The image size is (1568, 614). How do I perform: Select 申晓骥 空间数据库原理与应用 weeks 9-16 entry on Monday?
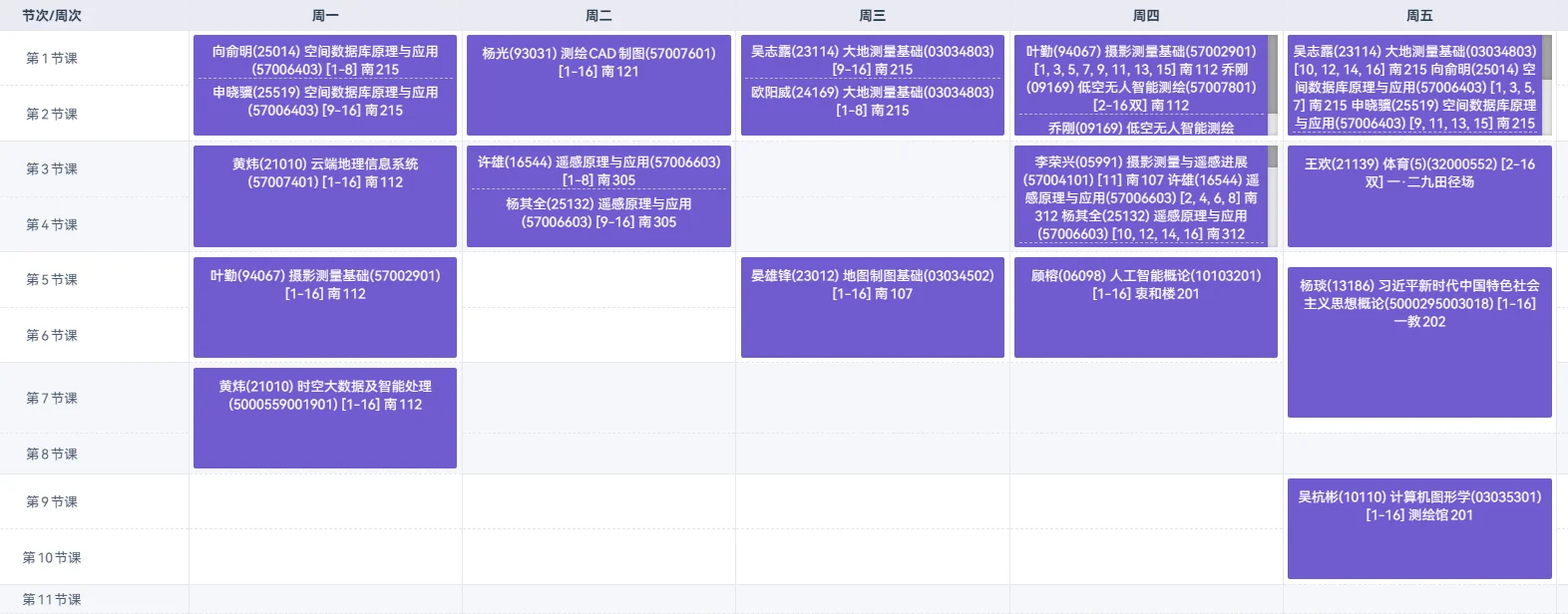325,101
